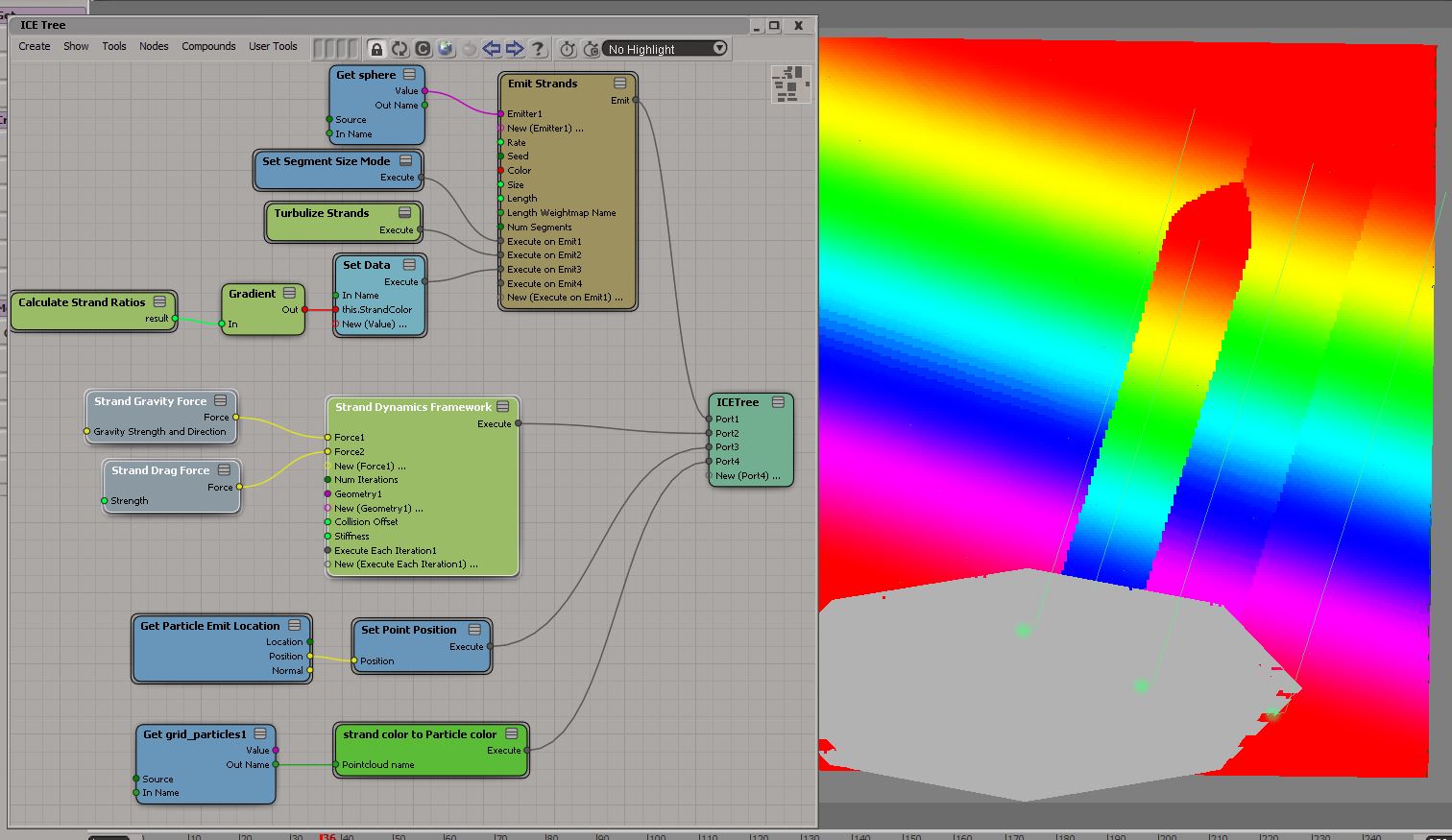Screen dimensions: 1452x840
Task: Go back with the left blue arrow
Action: point(492,49)
